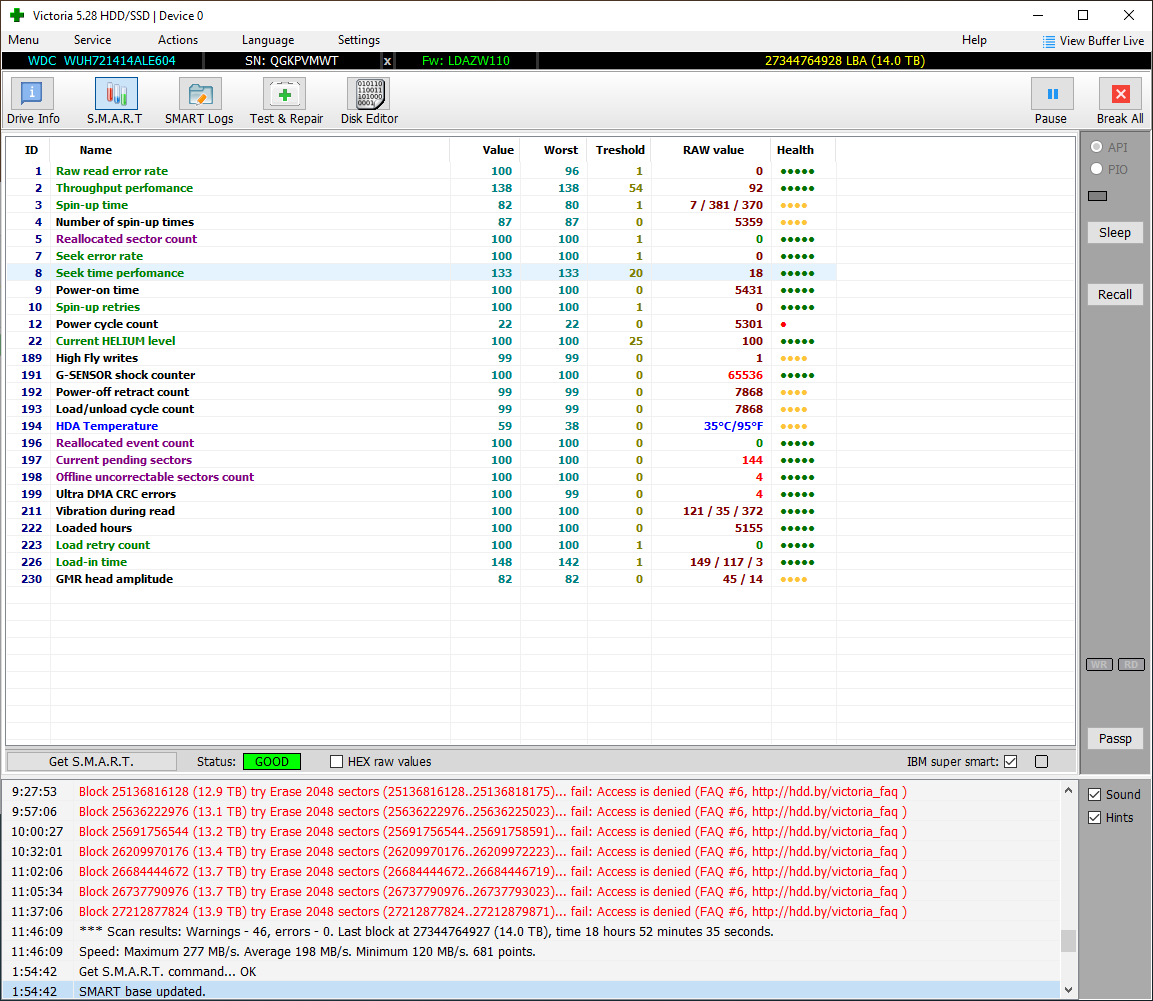Sort by the Name column header

pos(96,150)
